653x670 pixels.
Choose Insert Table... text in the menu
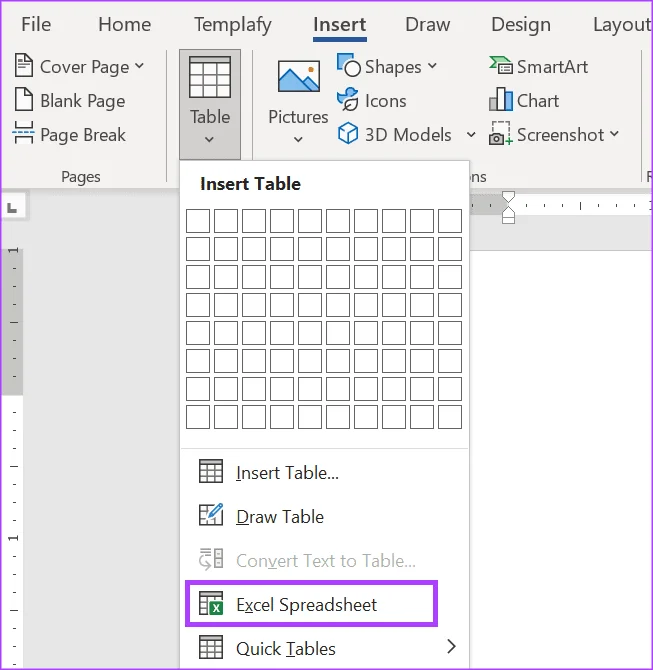(x=287, y=473)
